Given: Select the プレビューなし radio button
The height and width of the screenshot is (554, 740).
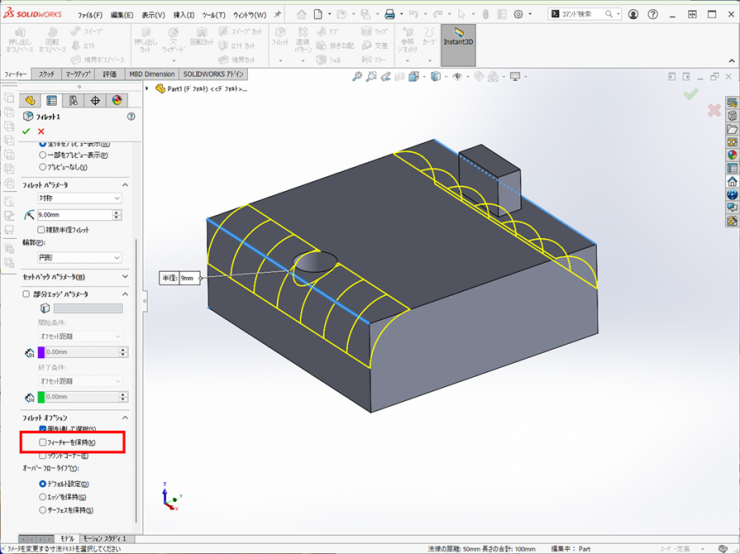Looking at the screenshot, I should (x=42, y=166).
